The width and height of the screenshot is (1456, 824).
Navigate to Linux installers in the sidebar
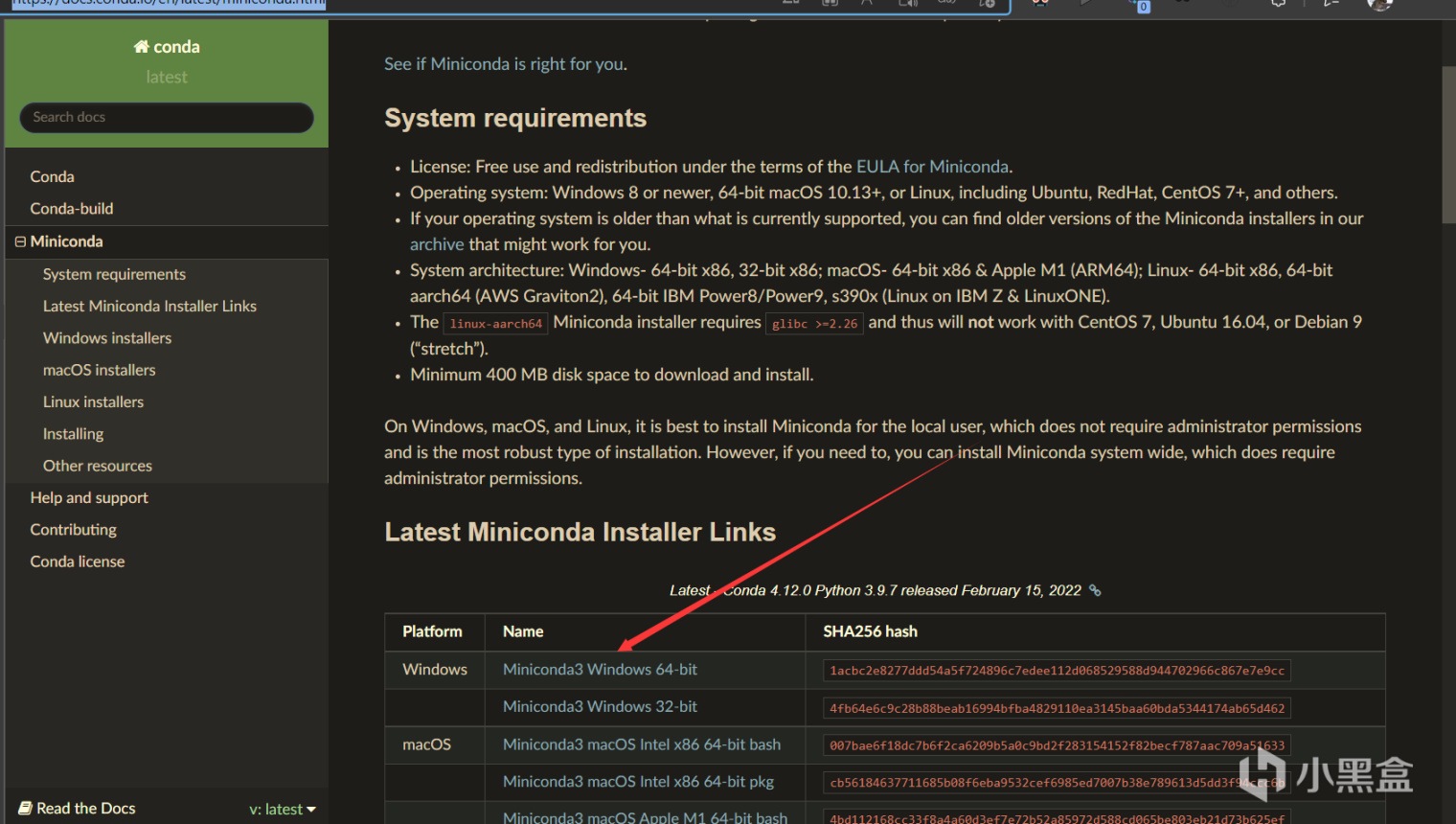click(x=93, y=401)
